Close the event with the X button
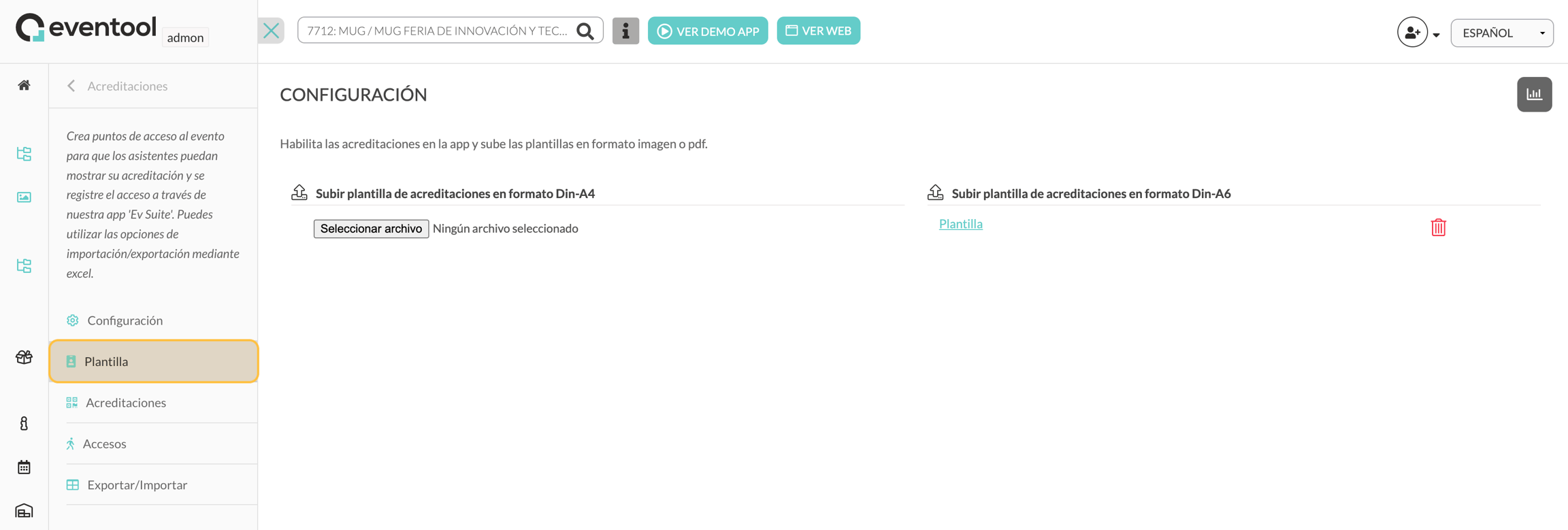This screenshot has height=530, width=1568. 271,31
